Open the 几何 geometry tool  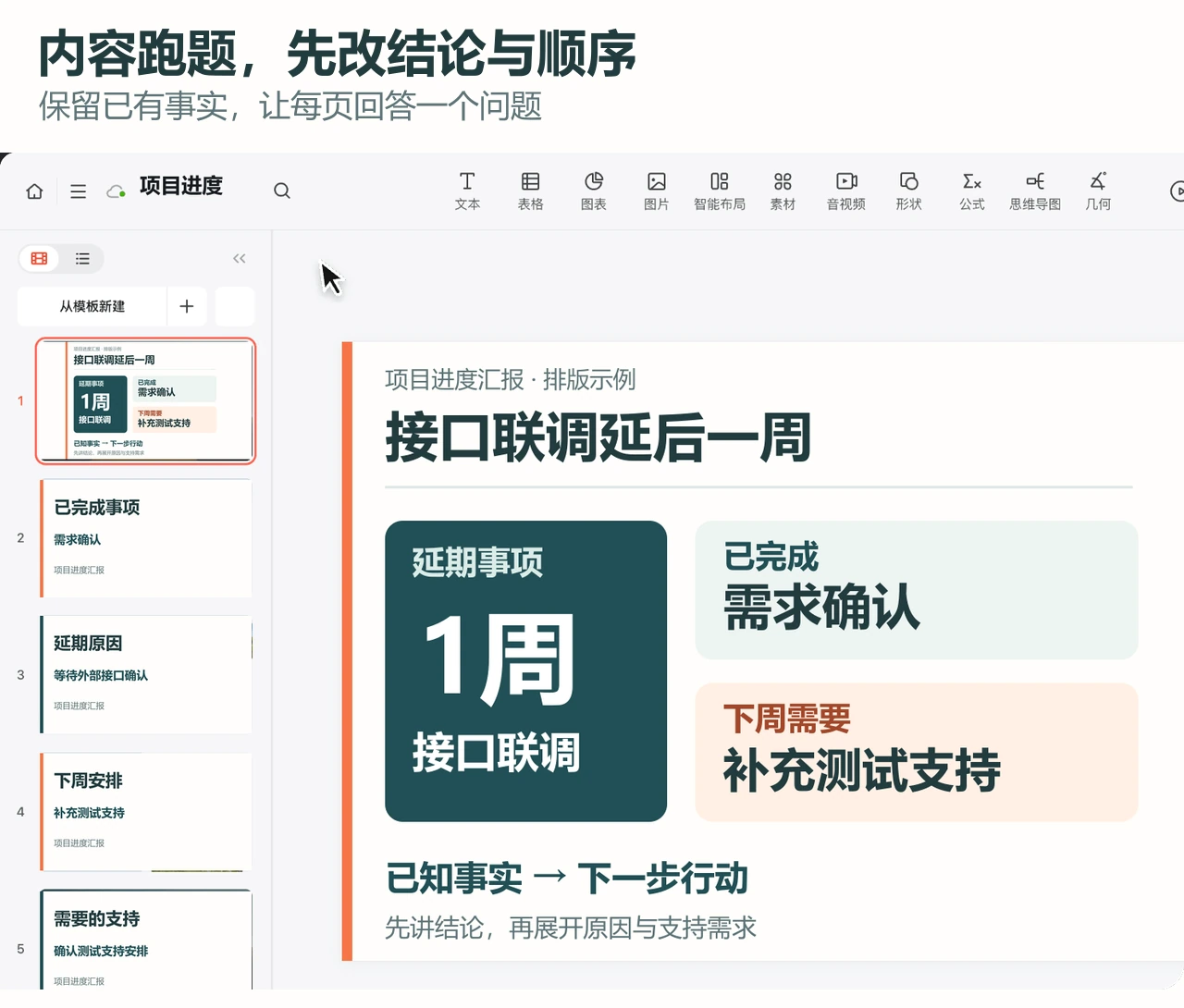1098,191
